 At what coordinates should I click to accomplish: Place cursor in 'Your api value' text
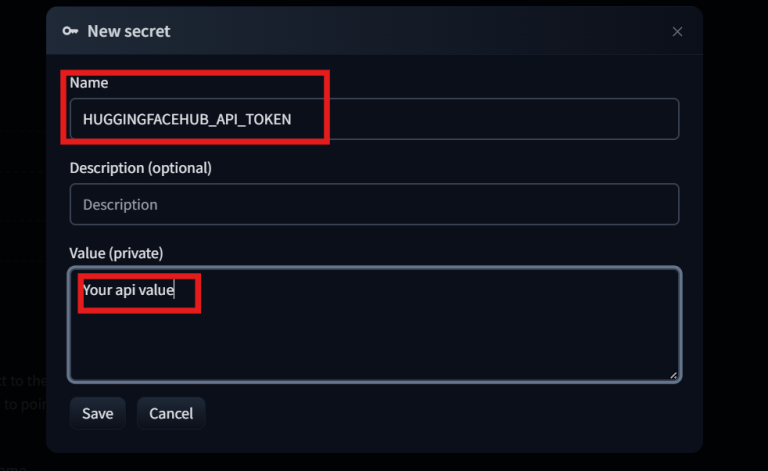pyautogui.click(x=128, y=291)
